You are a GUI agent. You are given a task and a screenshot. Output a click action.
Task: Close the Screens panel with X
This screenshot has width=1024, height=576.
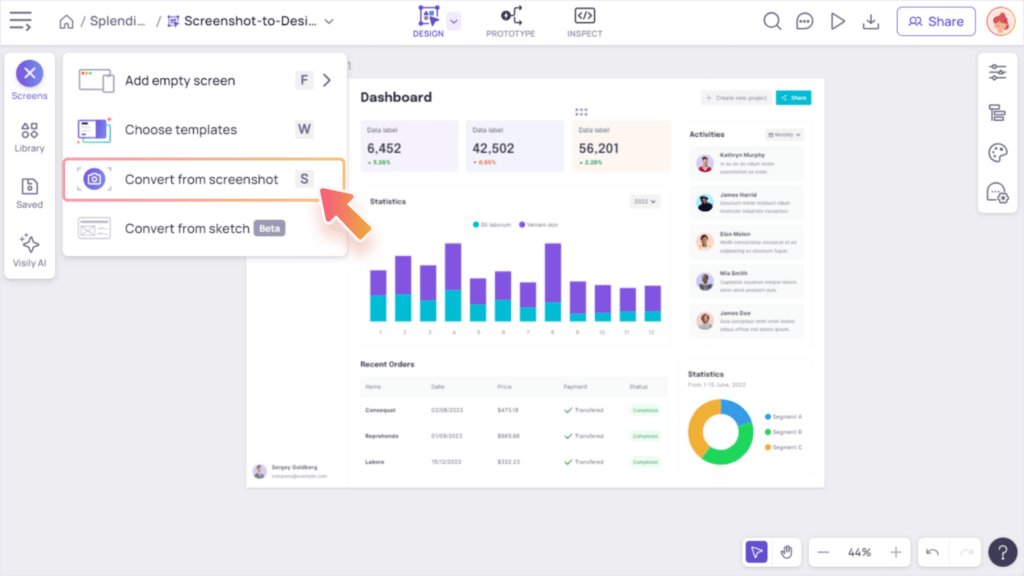tap(29, 73)
